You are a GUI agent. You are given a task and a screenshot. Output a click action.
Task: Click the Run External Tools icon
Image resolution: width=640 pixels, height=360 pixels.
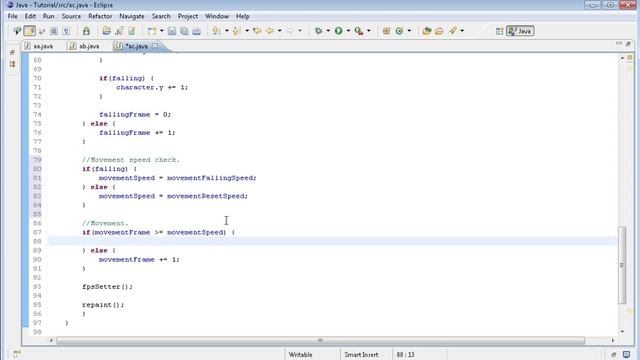pos(359,31)
